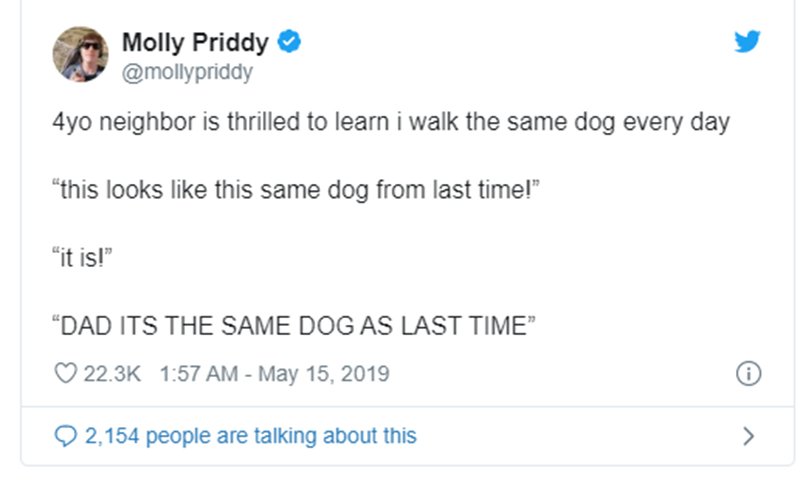Click the "DAD ITS THE SAME DOG" line
The image size is (800, 502).
(294, 325)
